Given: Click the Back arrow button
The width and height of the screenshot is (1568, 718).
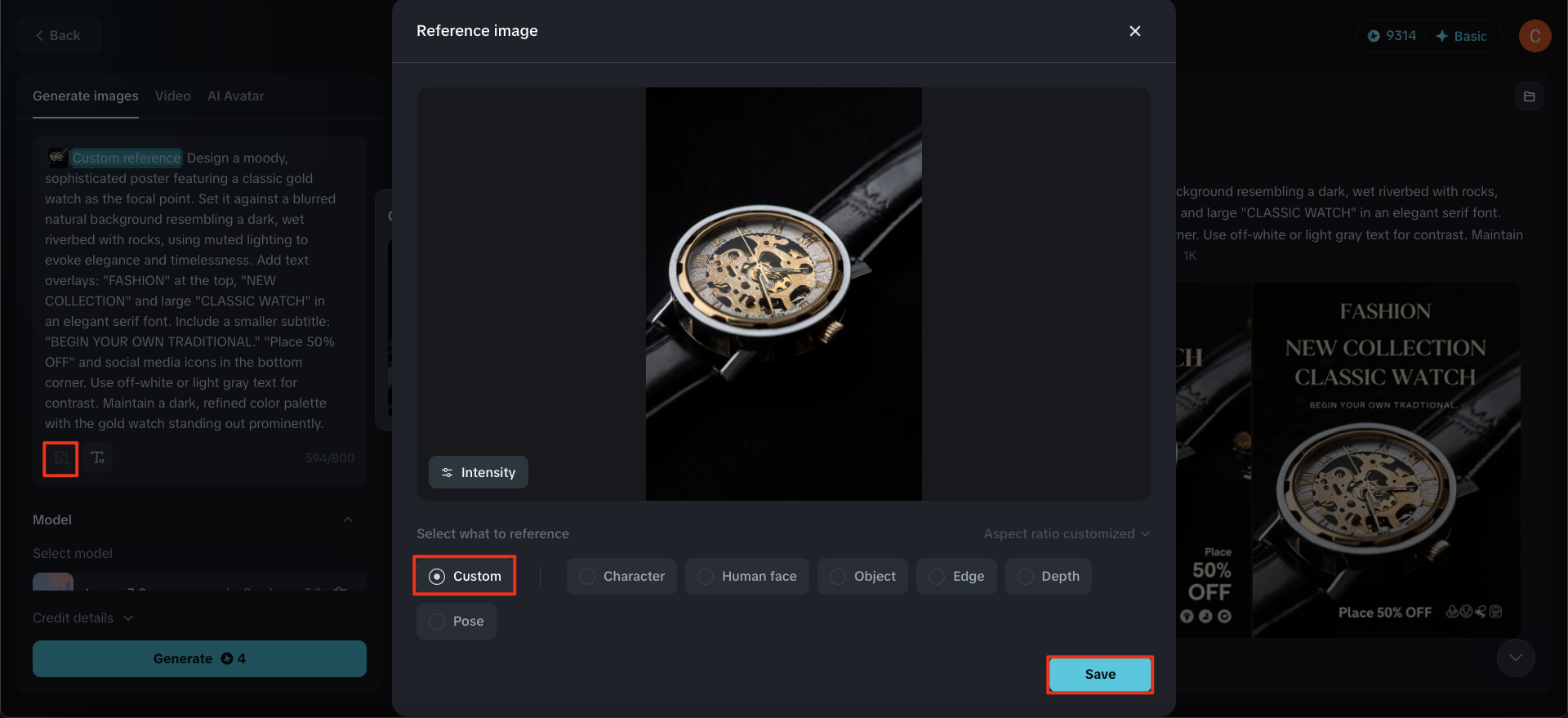Looking at the screenshot, I should (x=58, y=36).
